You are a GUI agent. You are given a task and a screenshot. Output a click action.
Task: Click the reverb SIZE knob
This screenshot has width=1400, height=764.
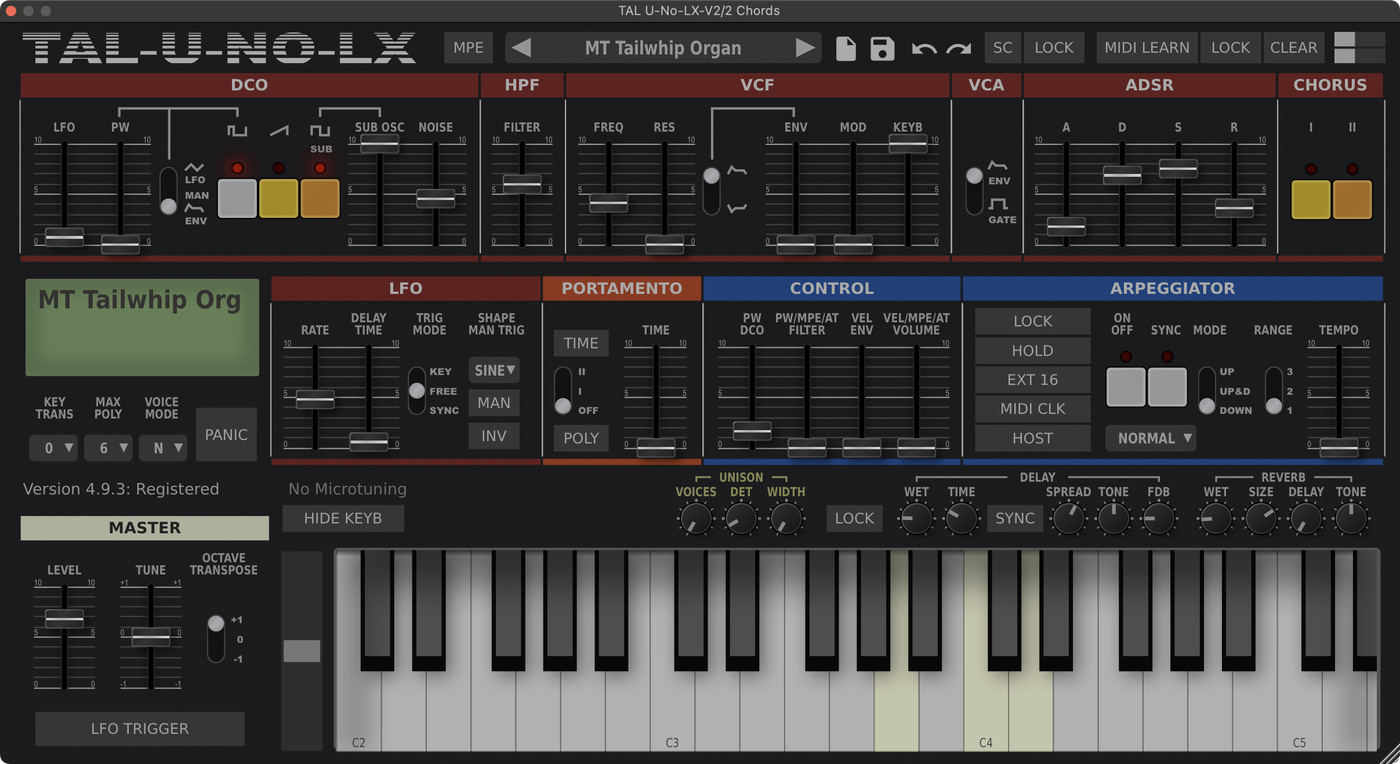pyautogui.click(x=1260, y=518)
